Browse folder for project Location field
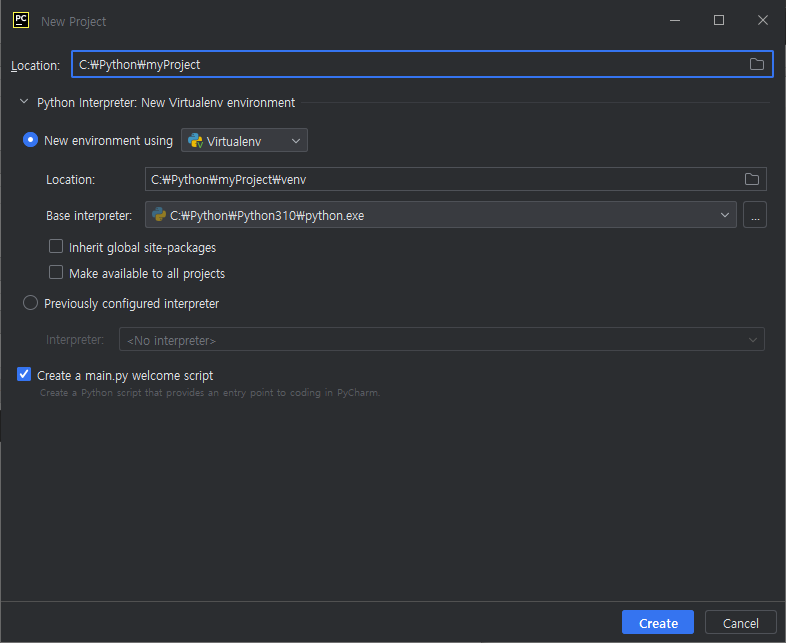The width and height of the screenshot is (786, 643). [x=756, y=64]
